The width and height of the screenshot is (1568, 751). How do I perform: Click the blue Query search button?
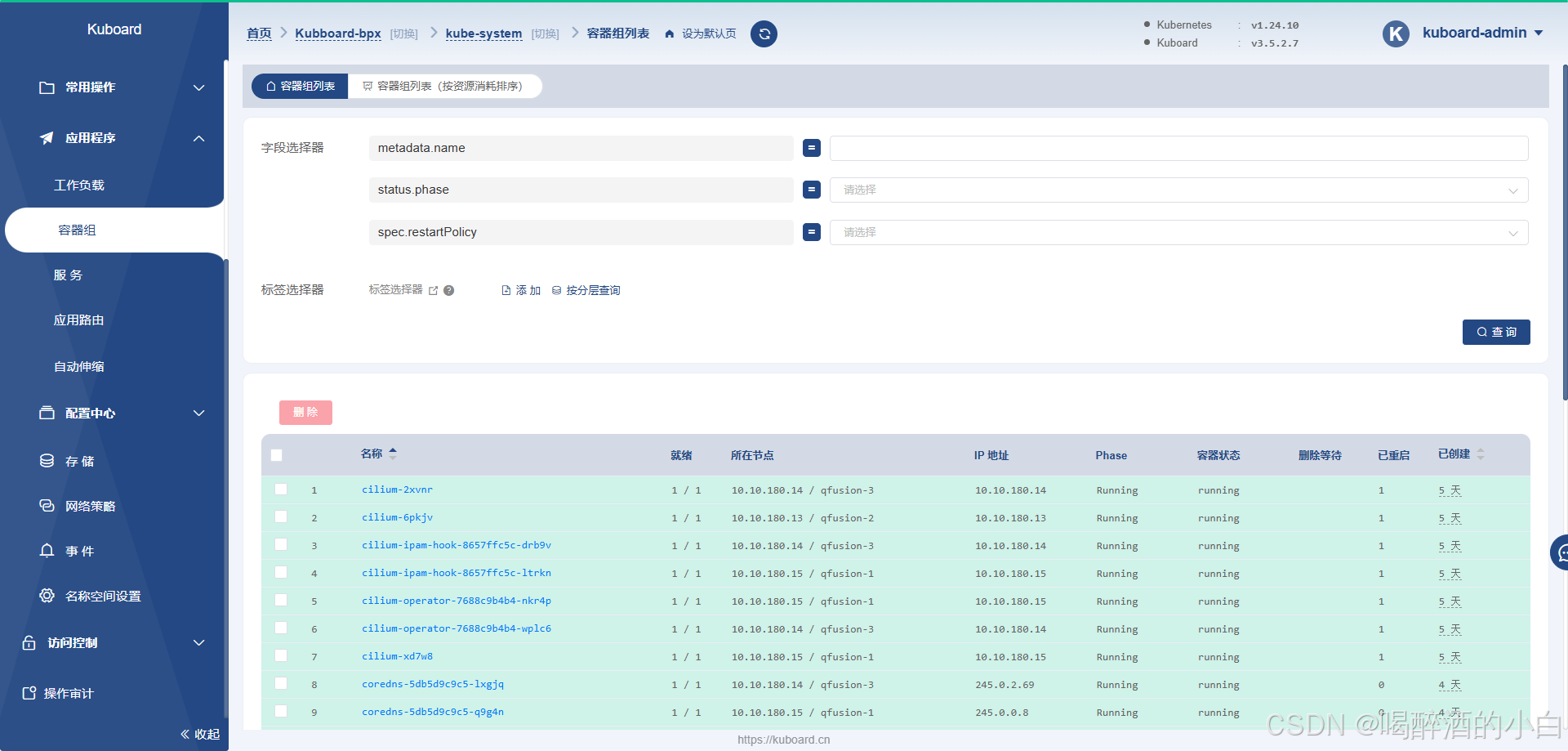click(1495, 332)
